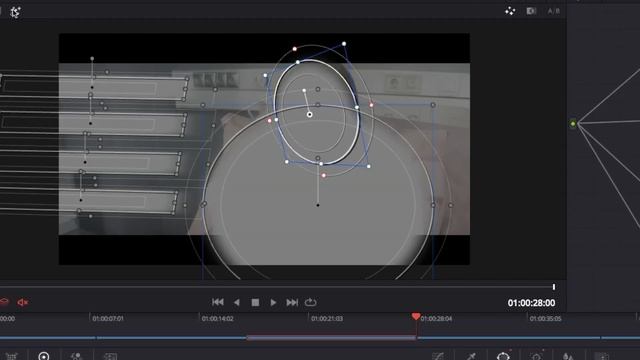Click the viewer timecode 01:00:28:00
640x360 pixels.
pyautogui.click(x=531, y=303)
